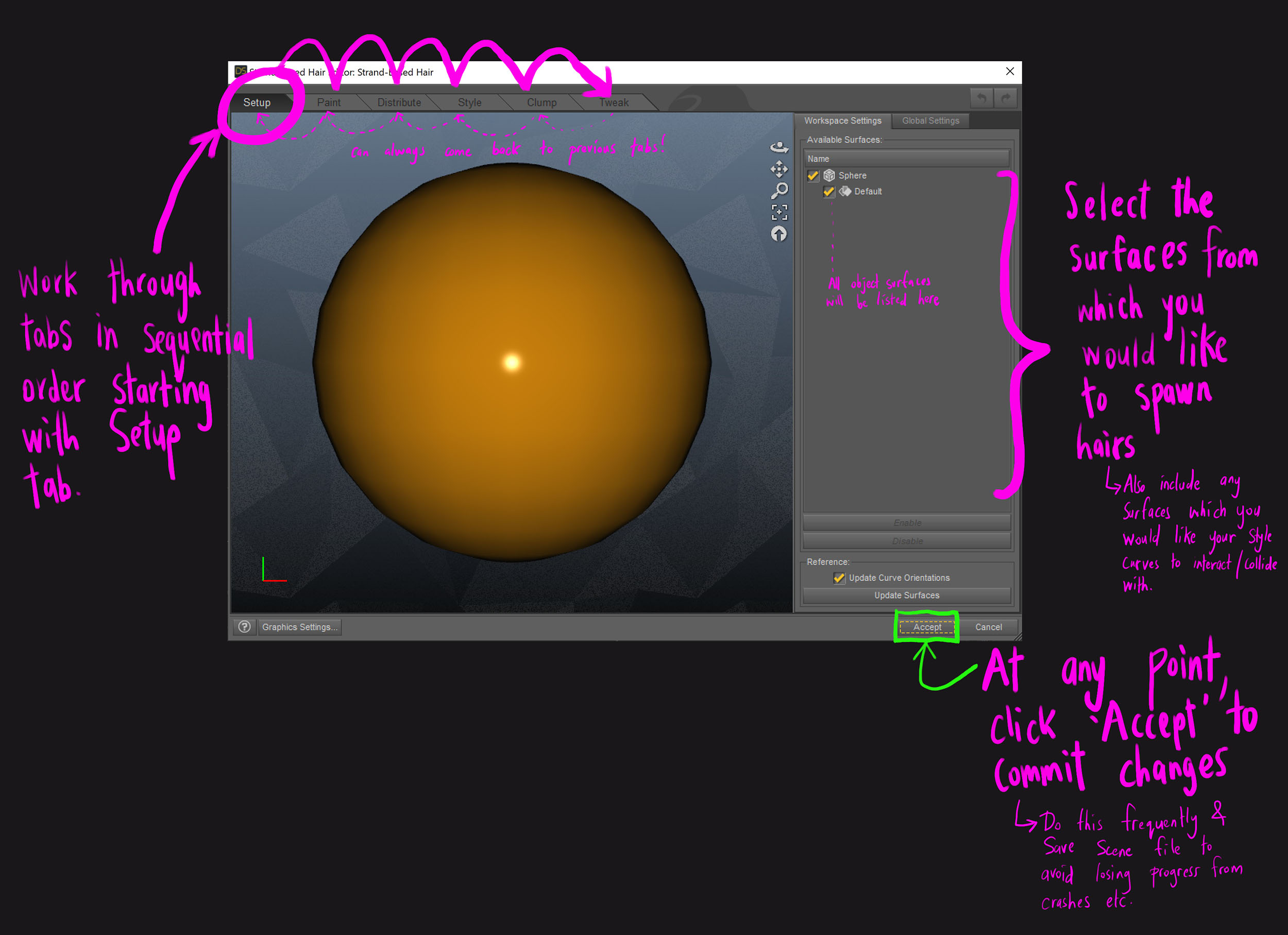The image size is (1288, 935).
Task: Click the reset view arrow icon
Action: point(778,234)
